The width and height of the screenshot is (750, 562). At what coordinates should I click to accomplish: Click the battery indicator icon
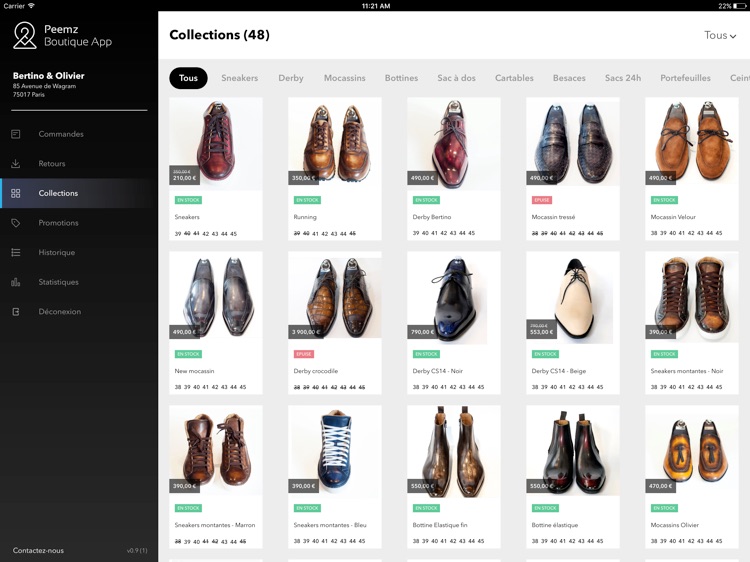pyautogui.click(x=739, y=6)
